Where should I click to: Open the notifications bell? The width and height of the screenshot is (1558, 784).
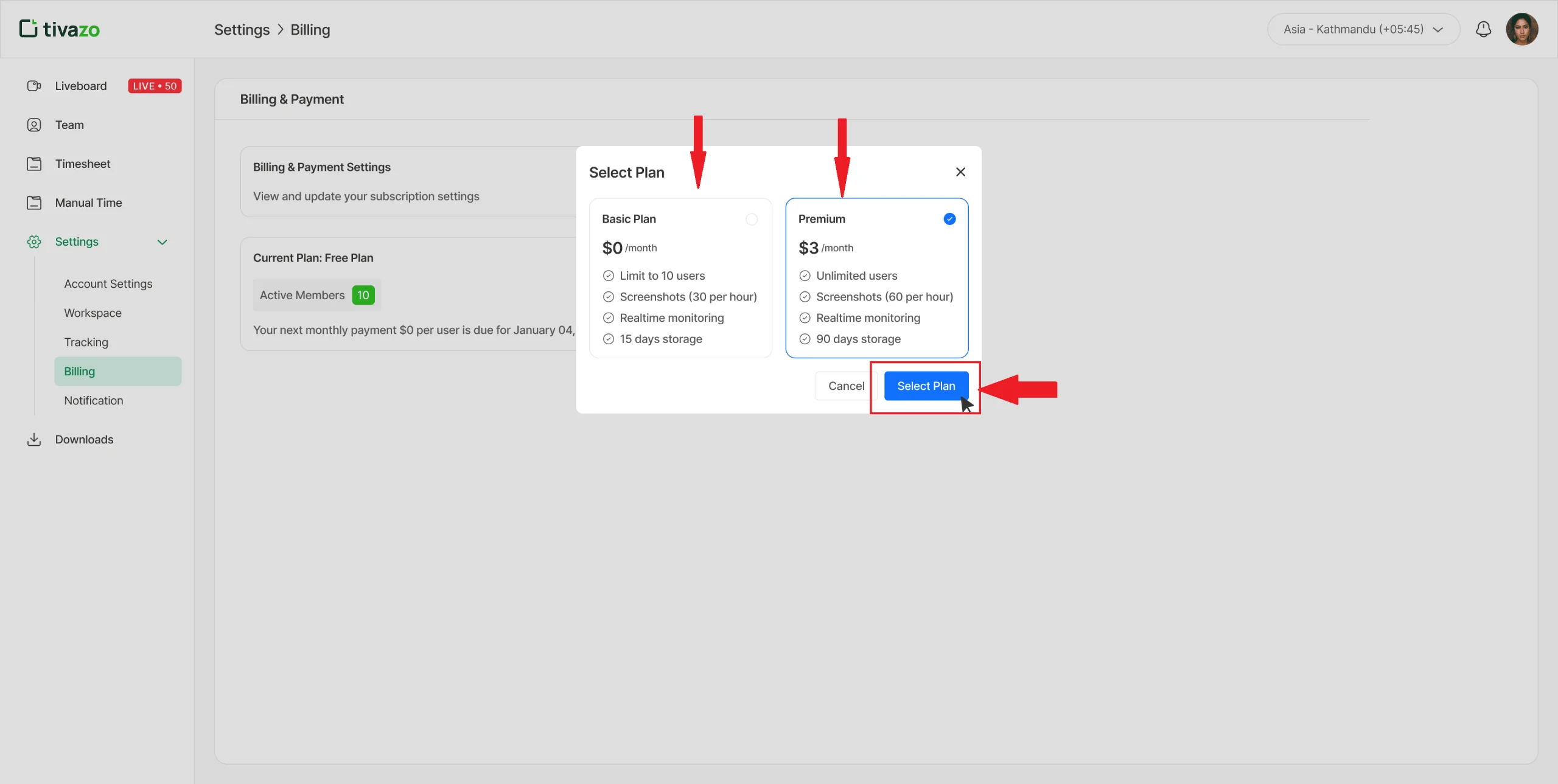click(1483, 29)
